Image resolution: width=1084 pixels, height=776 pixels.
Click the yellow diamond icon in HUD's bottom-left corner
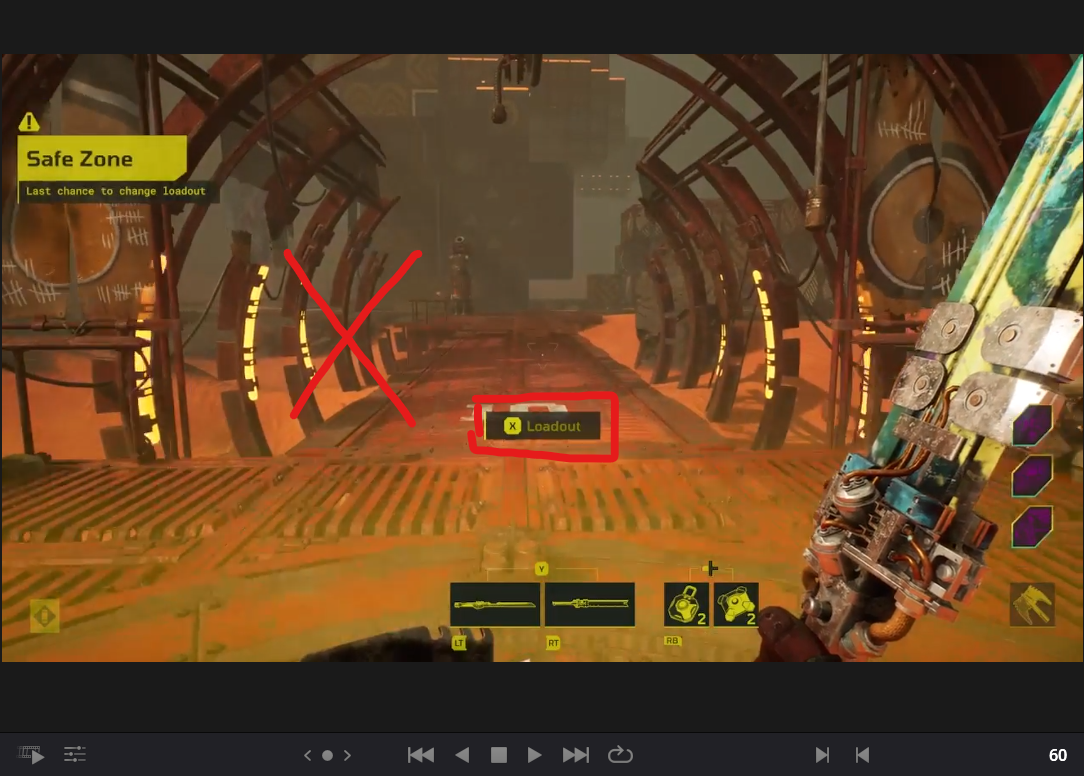coord(45,616)
